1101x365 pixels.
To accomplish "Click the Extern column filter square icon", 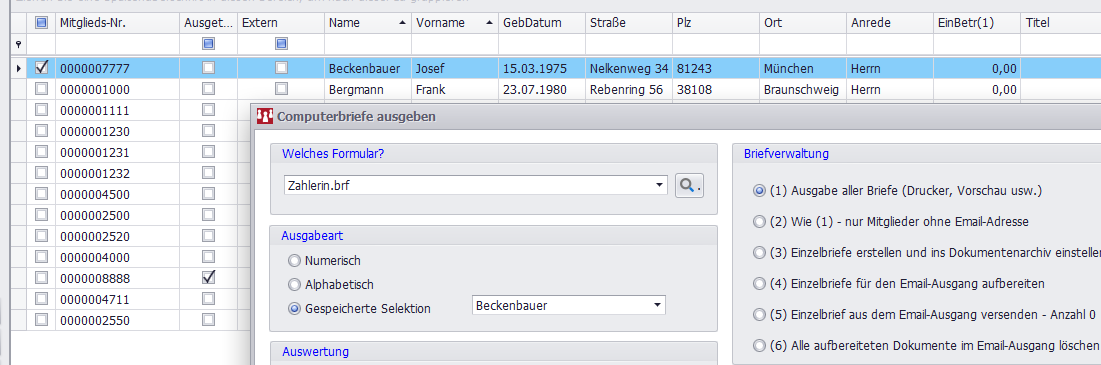I will point(282,44).
